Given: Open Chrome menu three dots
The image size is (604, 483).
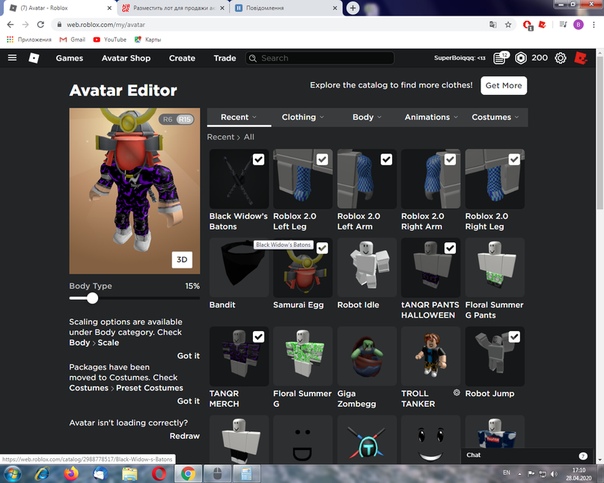Looking at the screenshot, I should [594, 25].
